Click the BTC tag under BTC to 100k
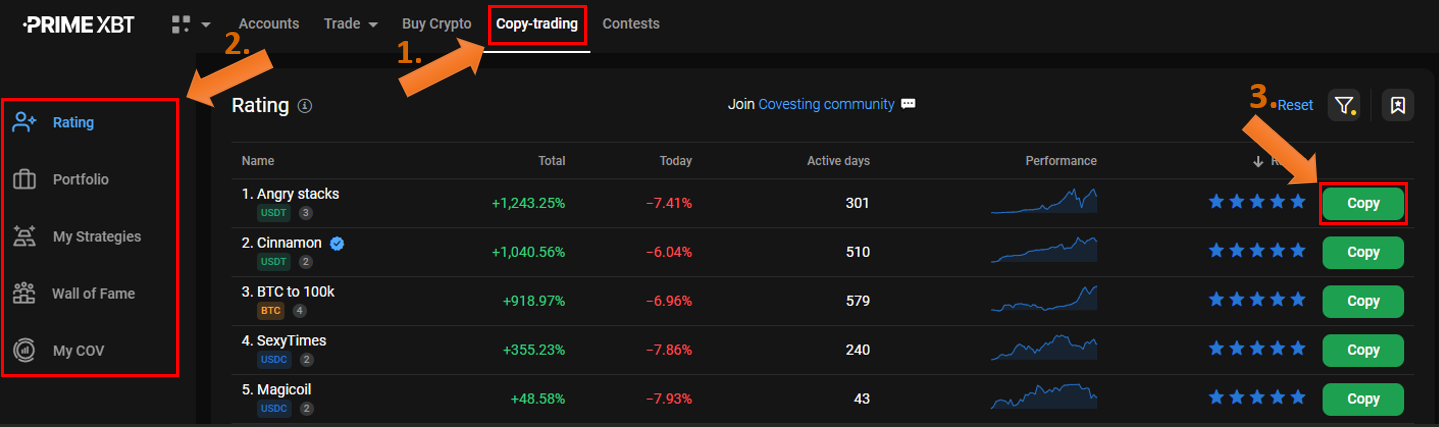The height and width of the screenshot is (427, 1439). 271,311
